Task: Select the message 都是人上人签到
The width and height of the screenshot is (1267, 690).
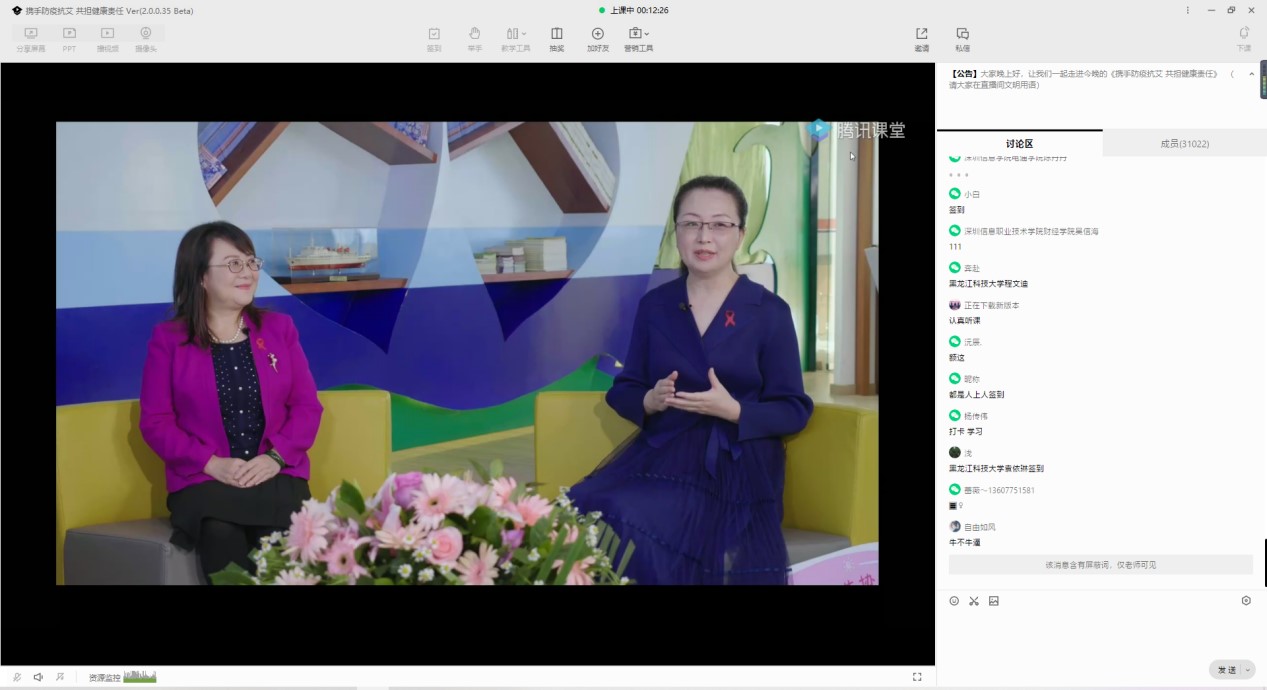Action: (976, 395)
